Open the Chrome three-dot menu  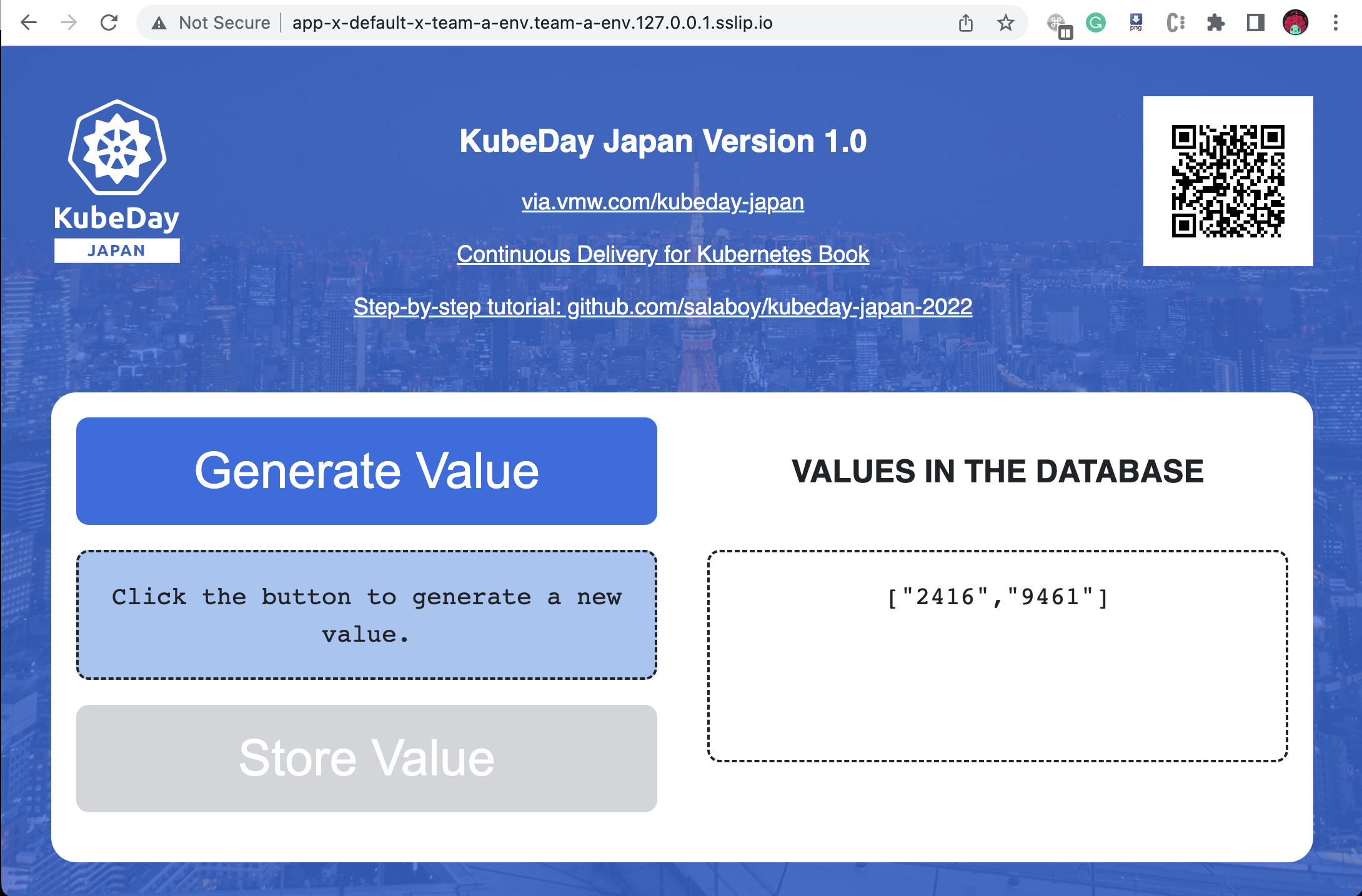(x=1336, y=23)
